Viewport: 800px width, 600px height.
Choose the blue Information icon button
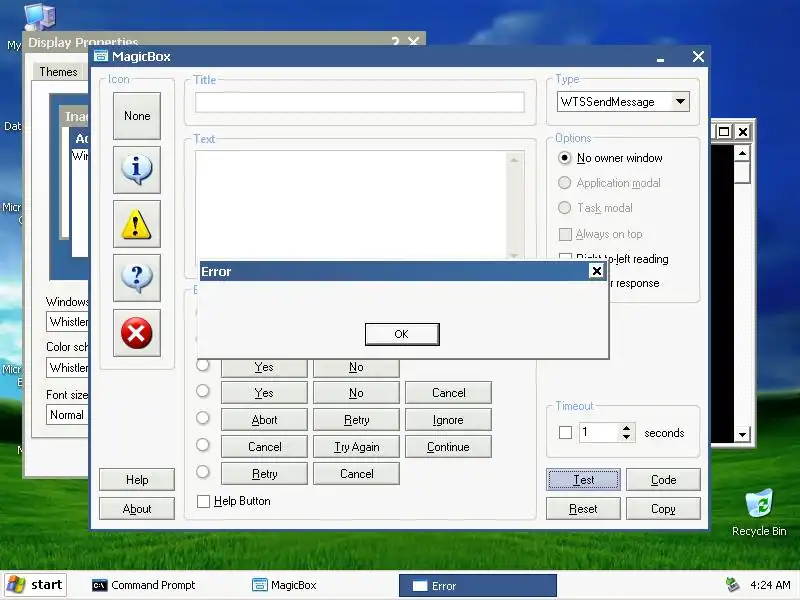click(x=137, y=170)
